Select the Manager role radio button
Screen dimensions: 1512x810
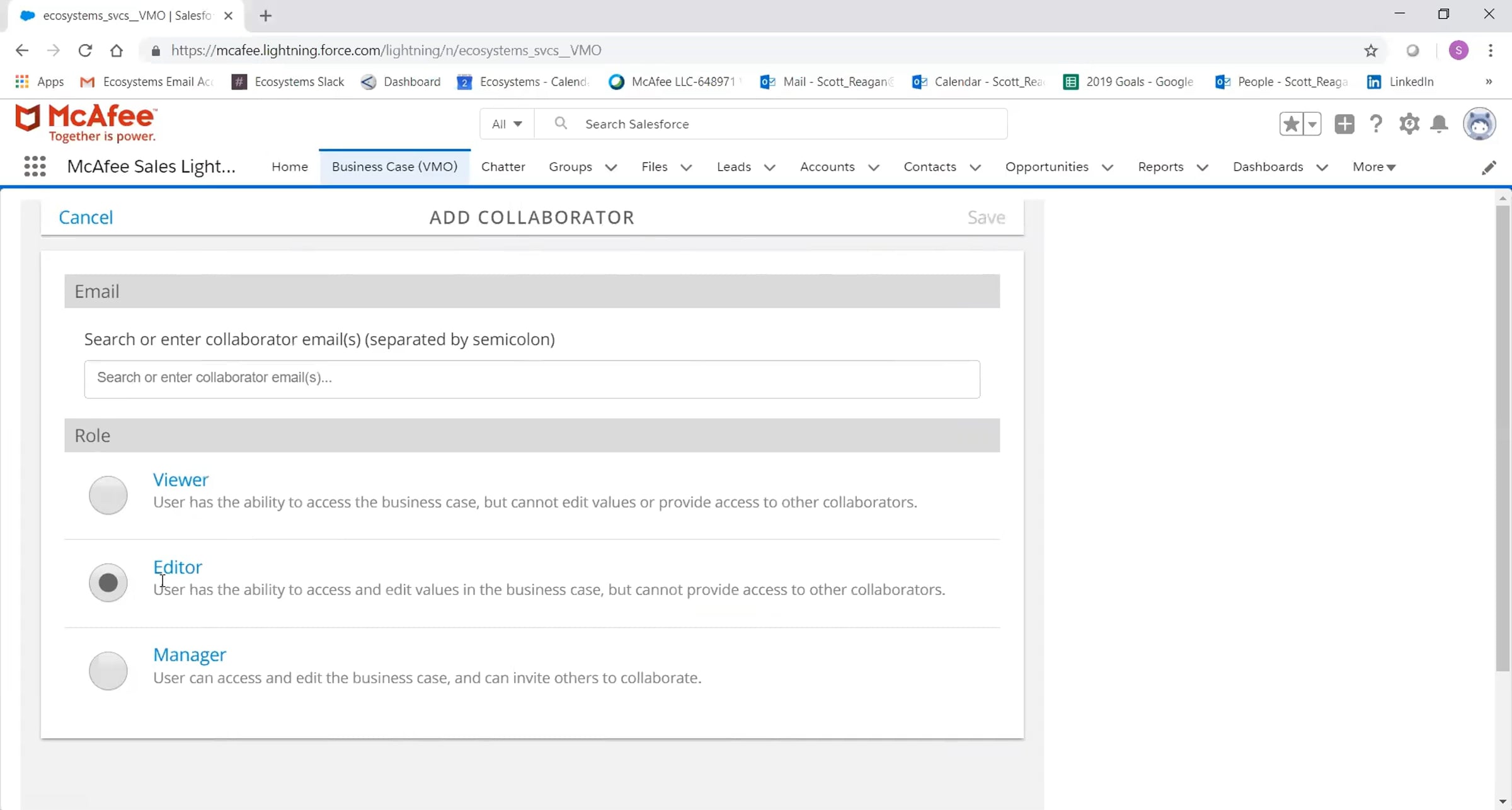pos(108,670)
